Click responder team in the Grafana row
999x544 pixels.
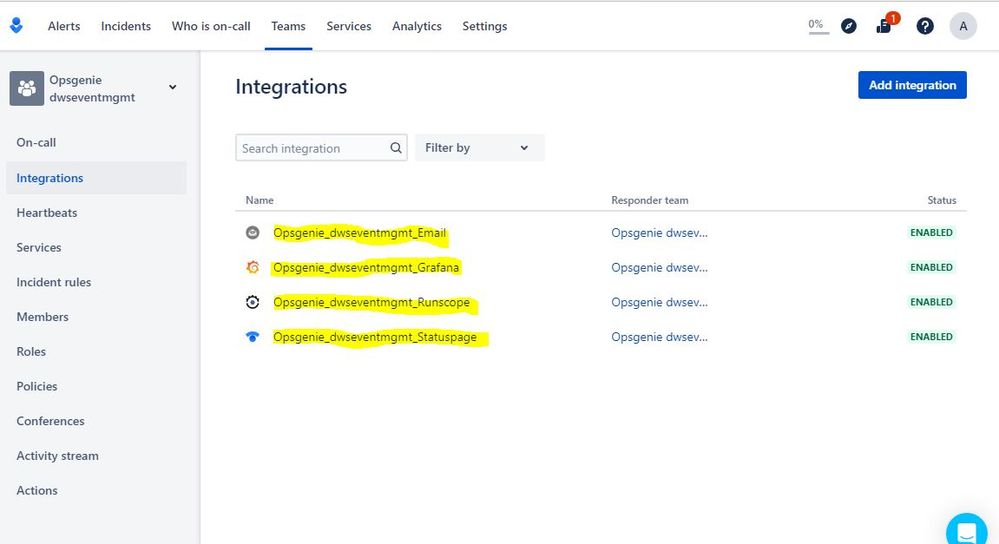659,268
